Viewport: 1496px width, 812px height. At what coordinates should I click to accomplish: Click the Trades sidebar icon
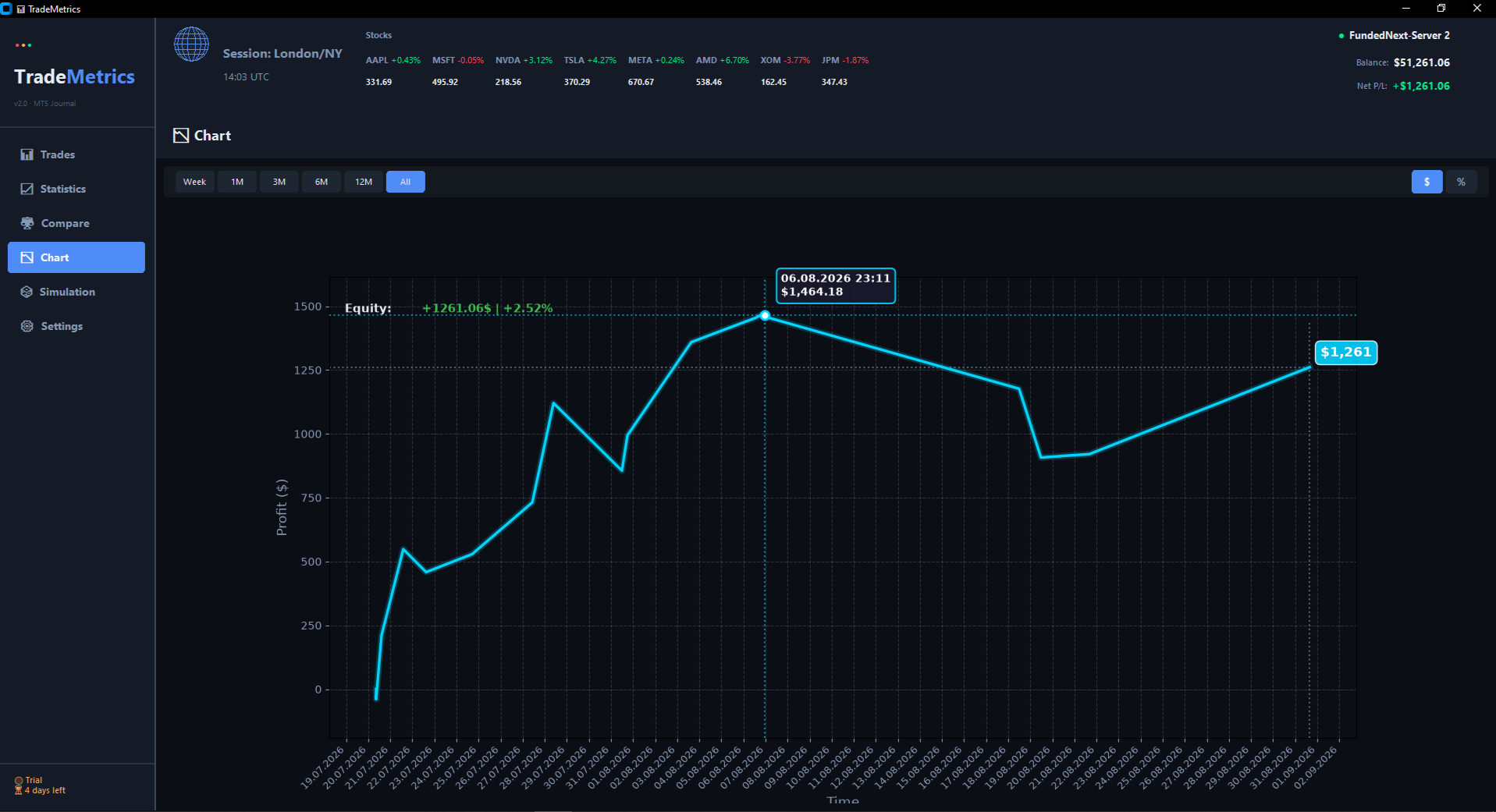click(x=27, y=154)
